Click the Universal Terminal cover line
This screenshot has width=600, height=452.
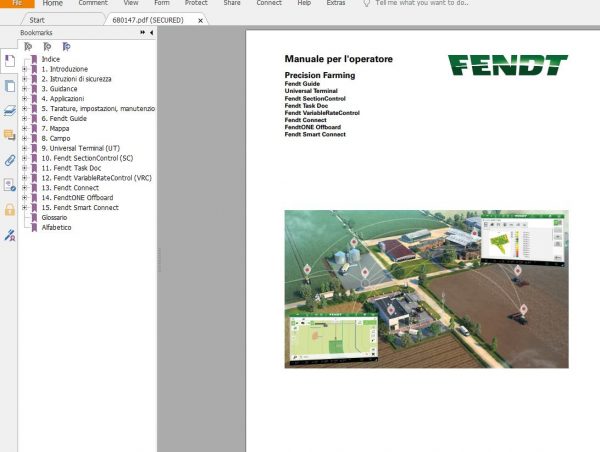pyautogui.click(x=311, y=91)
